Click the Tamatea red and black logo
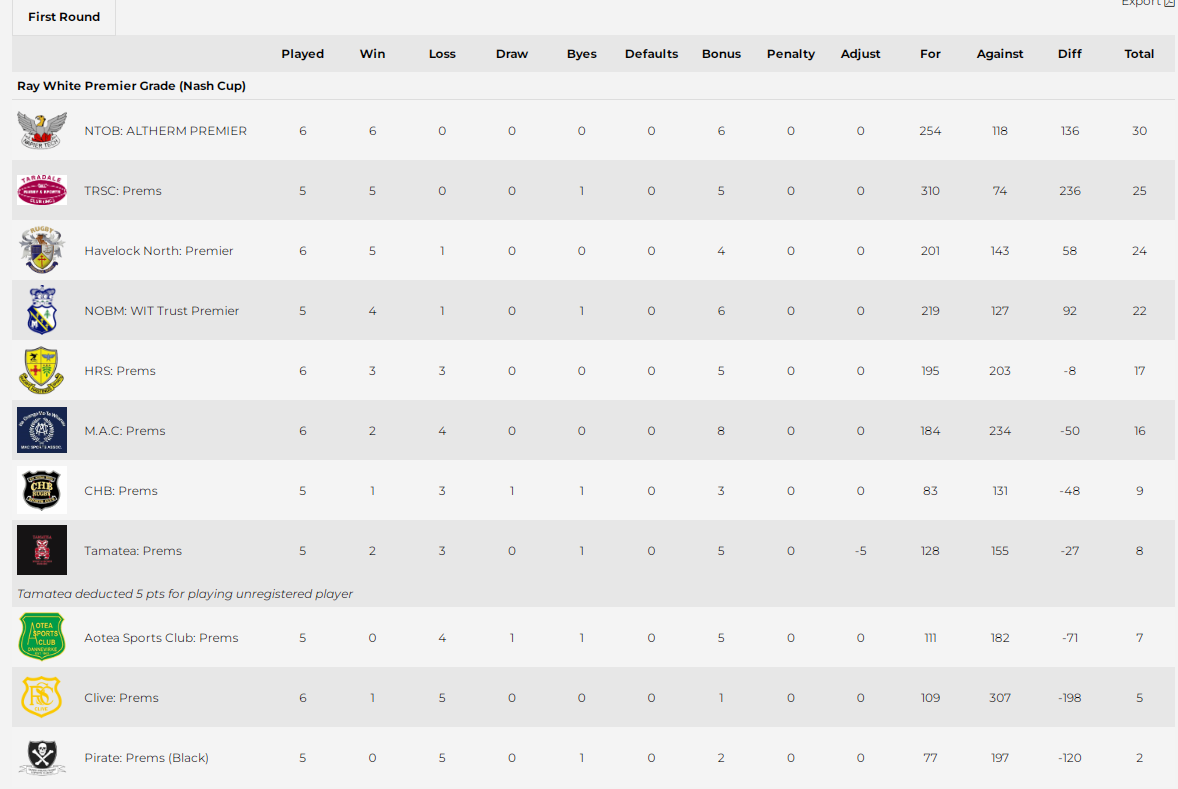Viewport: 1178px width, 789px height. [42, 550]
